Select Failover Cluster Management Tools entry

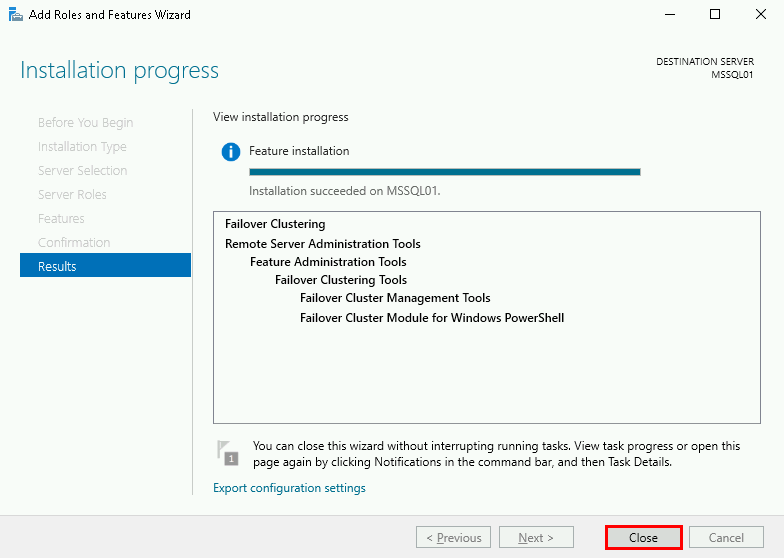pos(395,298)
